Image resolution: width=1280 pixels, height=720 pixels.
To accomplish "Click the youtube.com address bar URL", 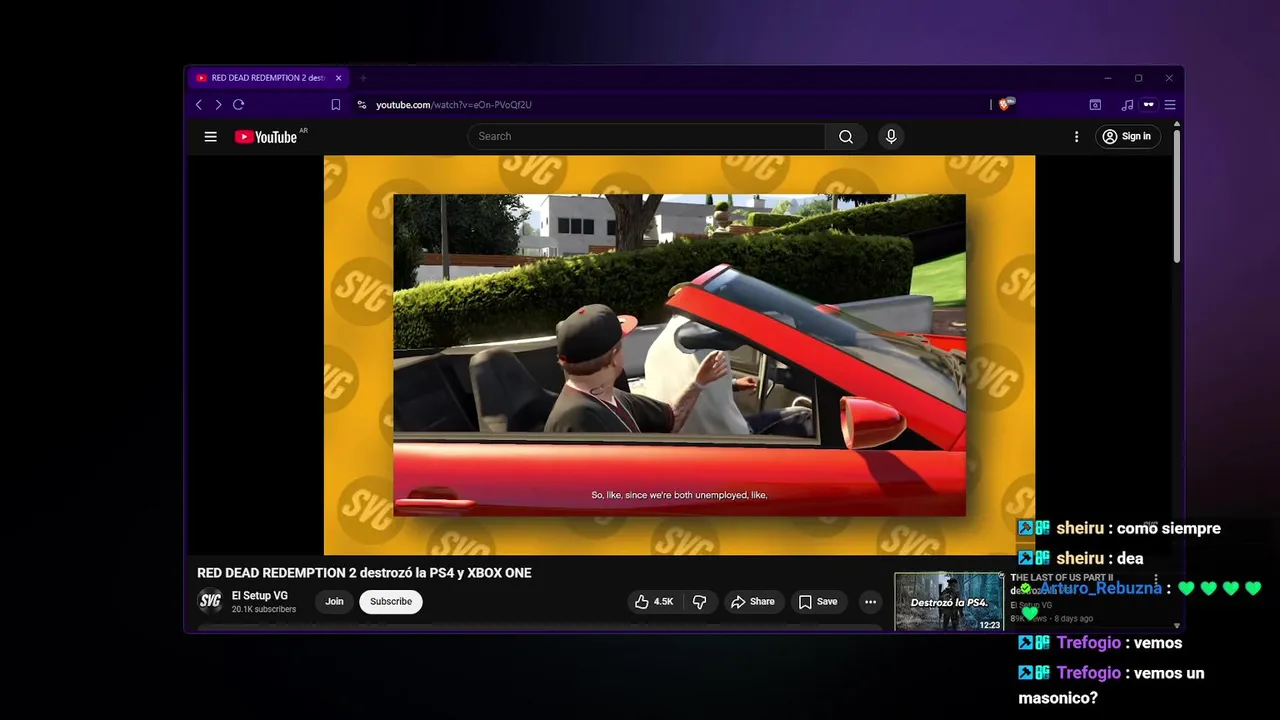I will click(453, 105).
